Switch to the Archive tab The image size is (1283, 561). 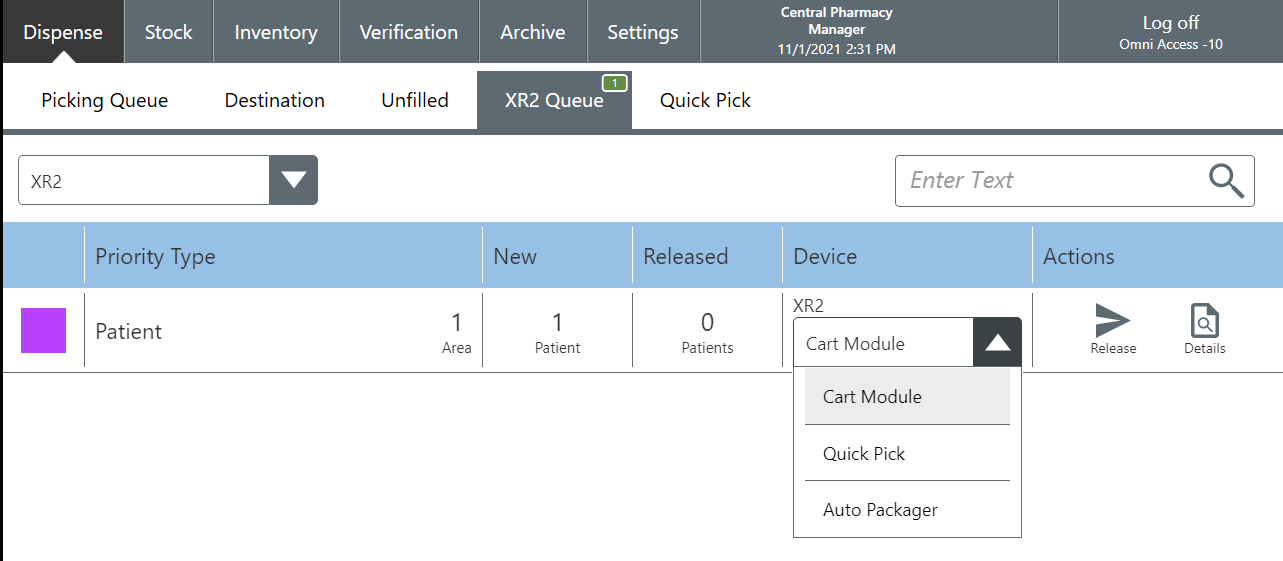pyautogui.click(x=533, y=32)
